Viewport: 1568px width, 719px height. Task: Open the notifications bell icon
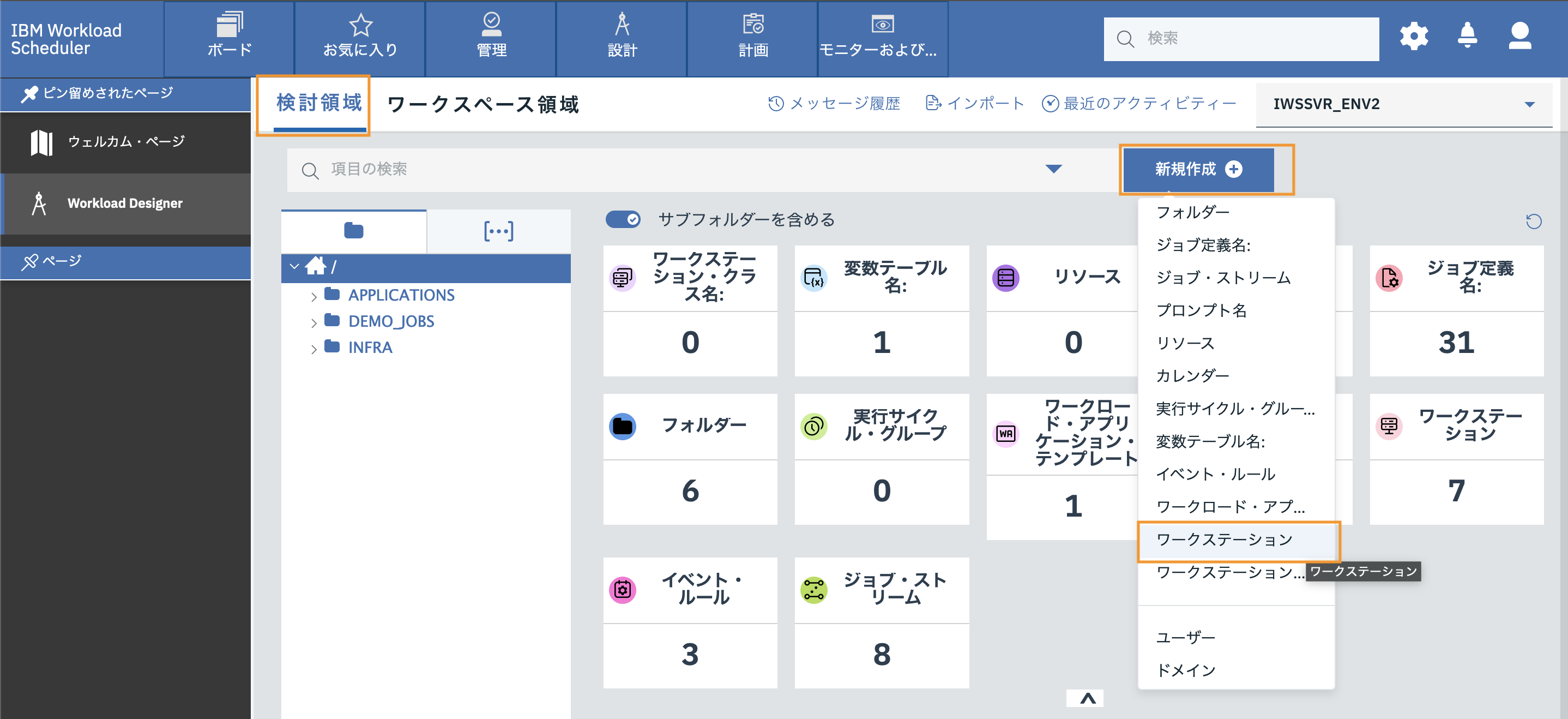pos(1467,36)
